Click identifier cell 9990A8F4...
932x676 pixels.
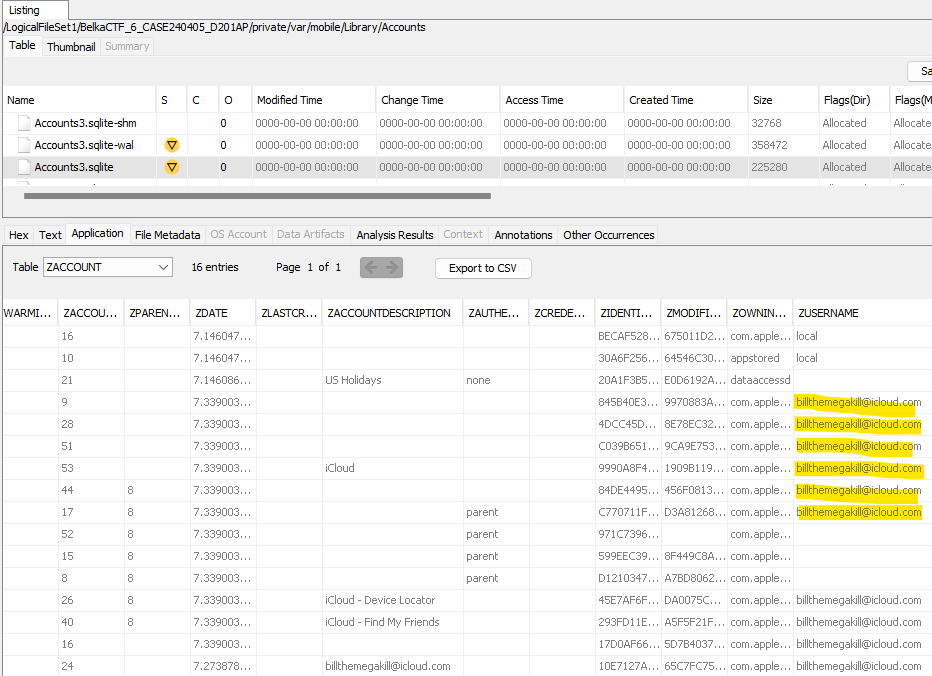(629, 468)
